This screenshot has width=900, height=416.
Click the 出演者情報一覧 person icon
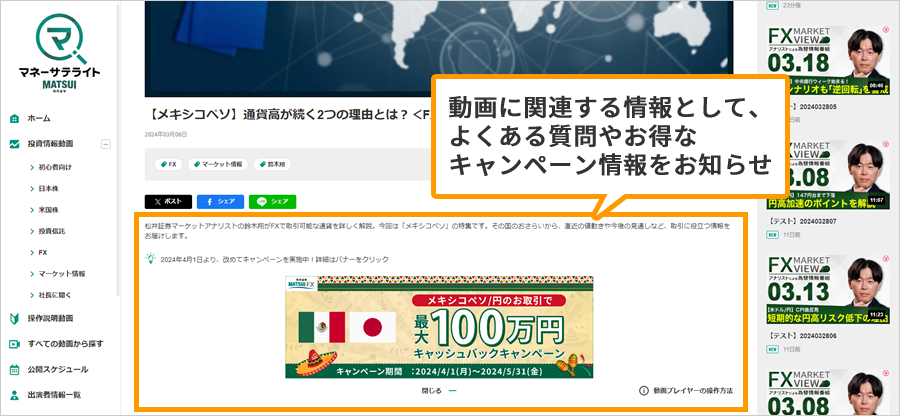click(14, 395)
